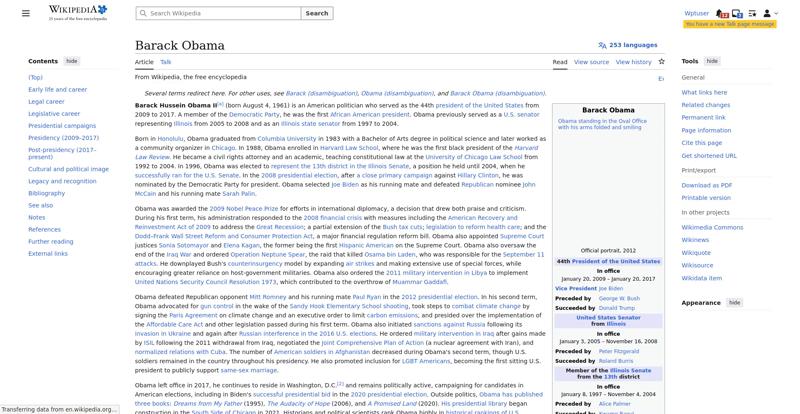Viewport: 800px width, 414px height.
Task: Open the notices tray icon
Action: pos(737,13)
